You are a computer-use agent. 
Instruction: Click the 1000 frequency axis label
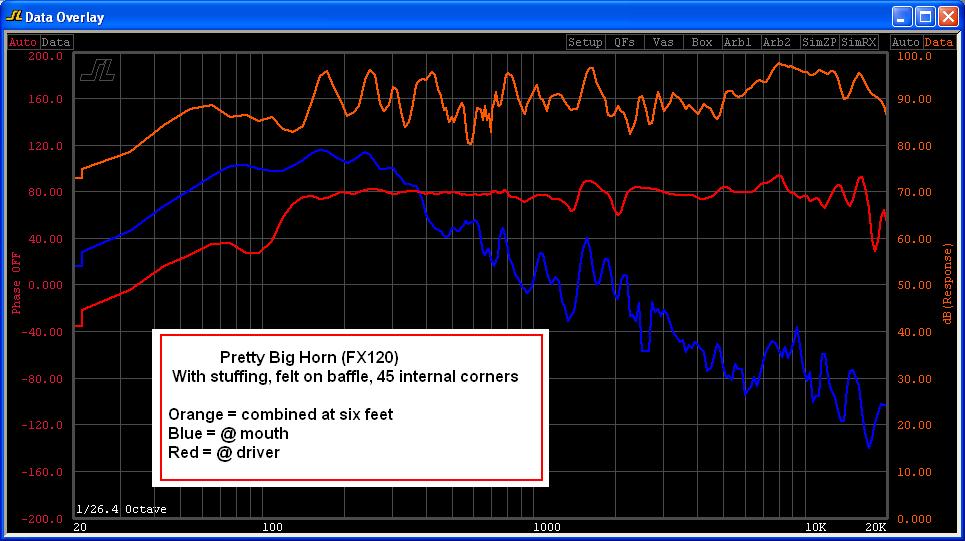click(x=547, y=527)
